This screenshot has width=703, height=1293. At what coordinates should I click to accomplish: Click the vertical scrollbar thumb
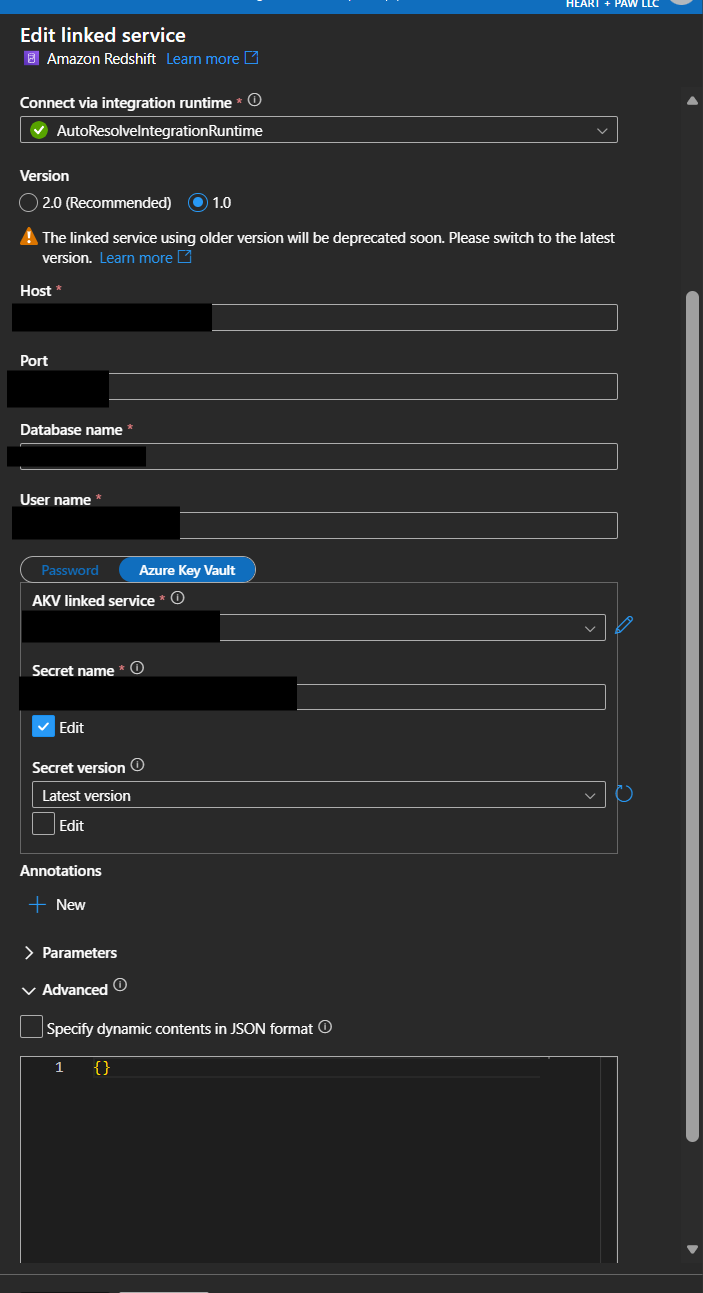[x=692, y=717]
